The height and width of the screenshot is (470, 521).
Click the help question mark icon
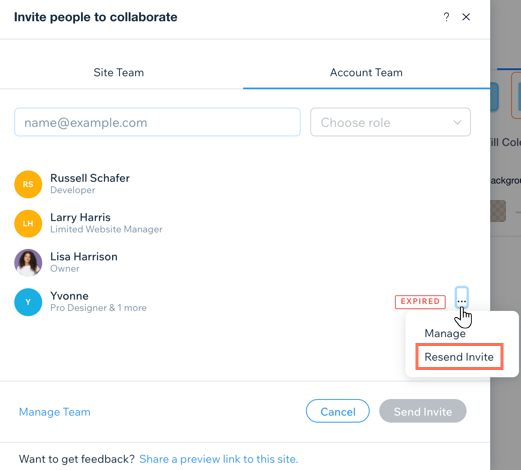click(x=446, y=17)
